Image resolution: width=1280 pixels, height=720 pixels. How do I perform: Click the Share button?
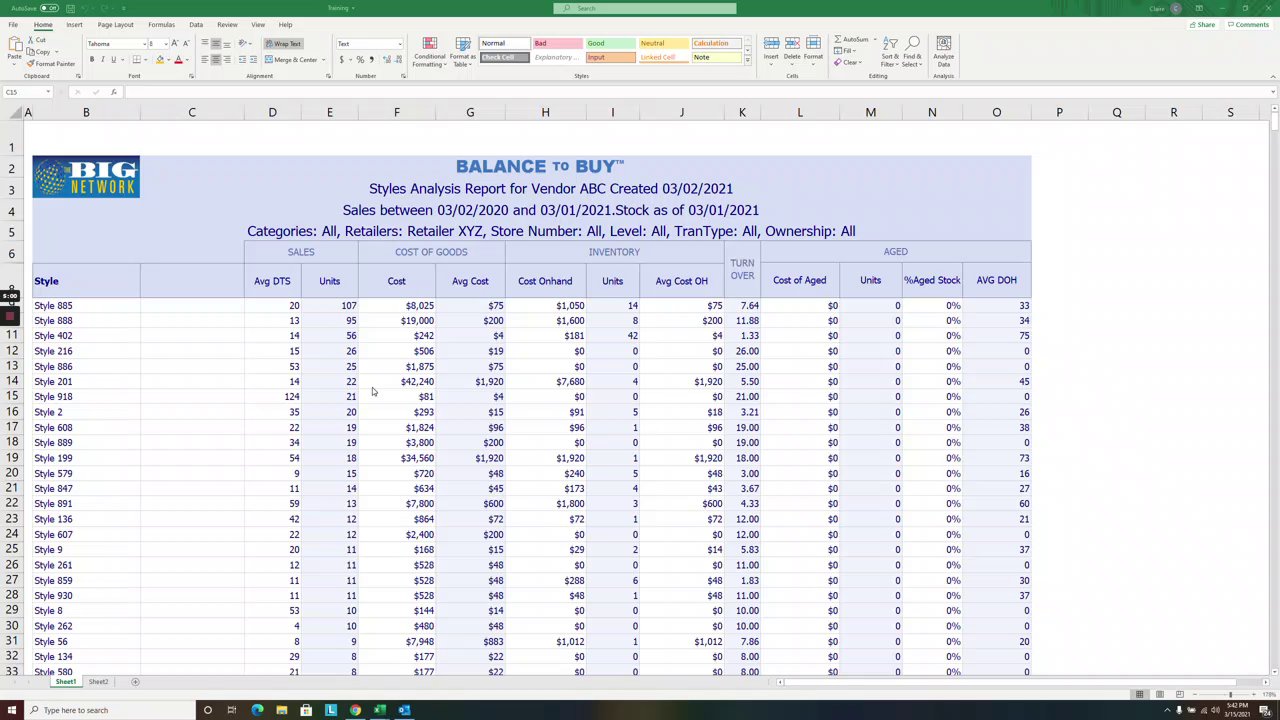pos(1203,25)
